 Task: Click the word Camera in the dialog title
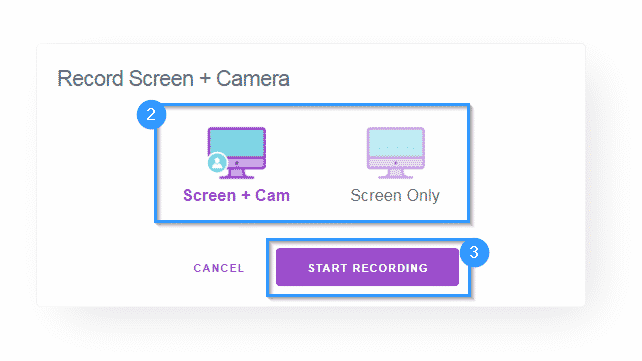(253, 79)
